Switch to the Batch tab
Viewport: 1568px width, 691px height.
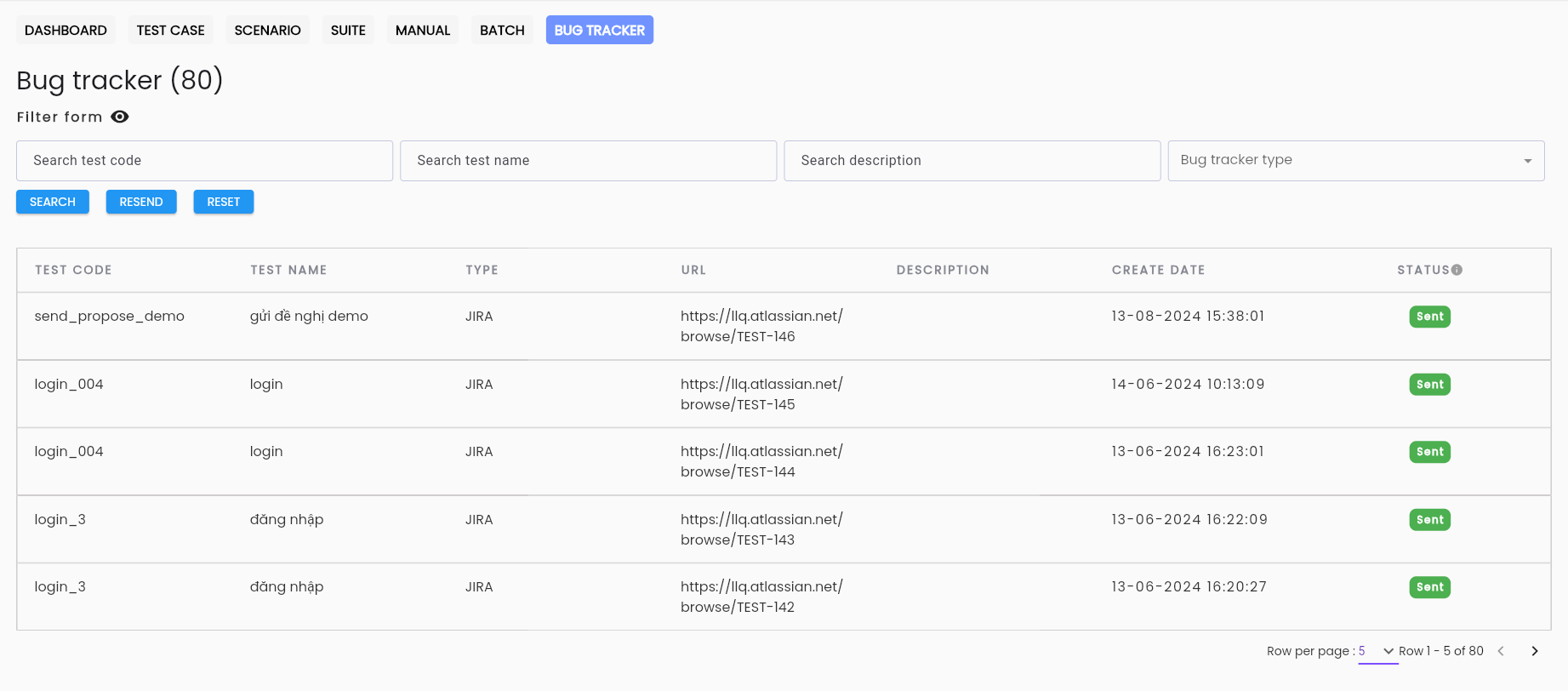(x=502, y=30)
